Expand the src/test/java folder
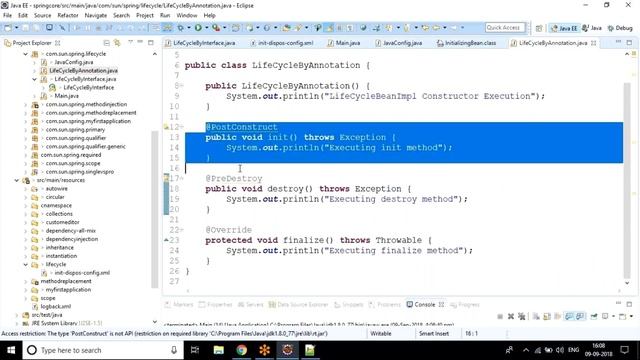This screenshot has height=360, width=640. (17, 315)
